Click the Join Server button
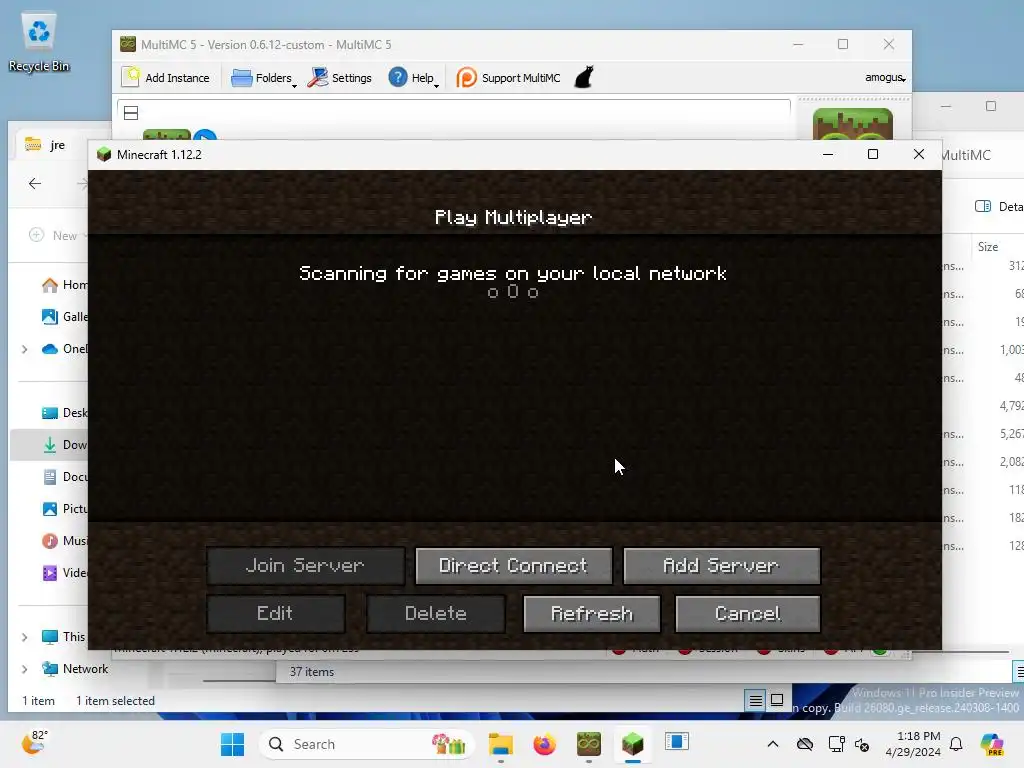 point(305,566)
